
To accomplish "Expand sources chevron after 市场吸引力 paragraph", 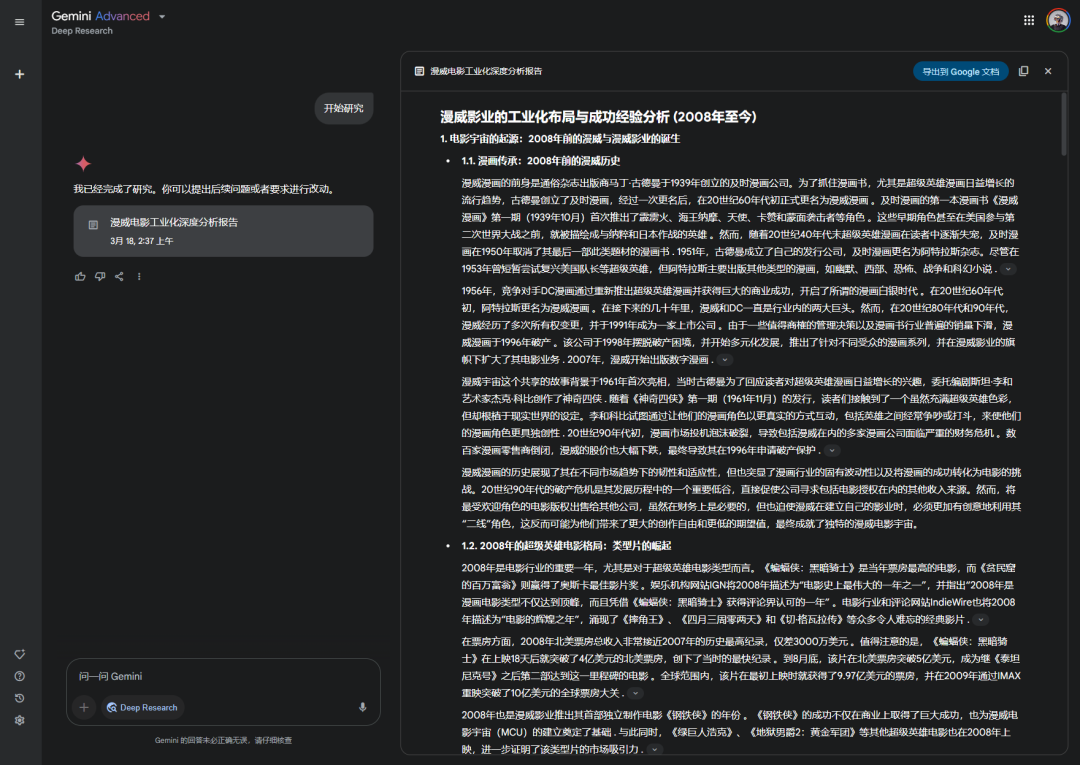I will (654, 749).
